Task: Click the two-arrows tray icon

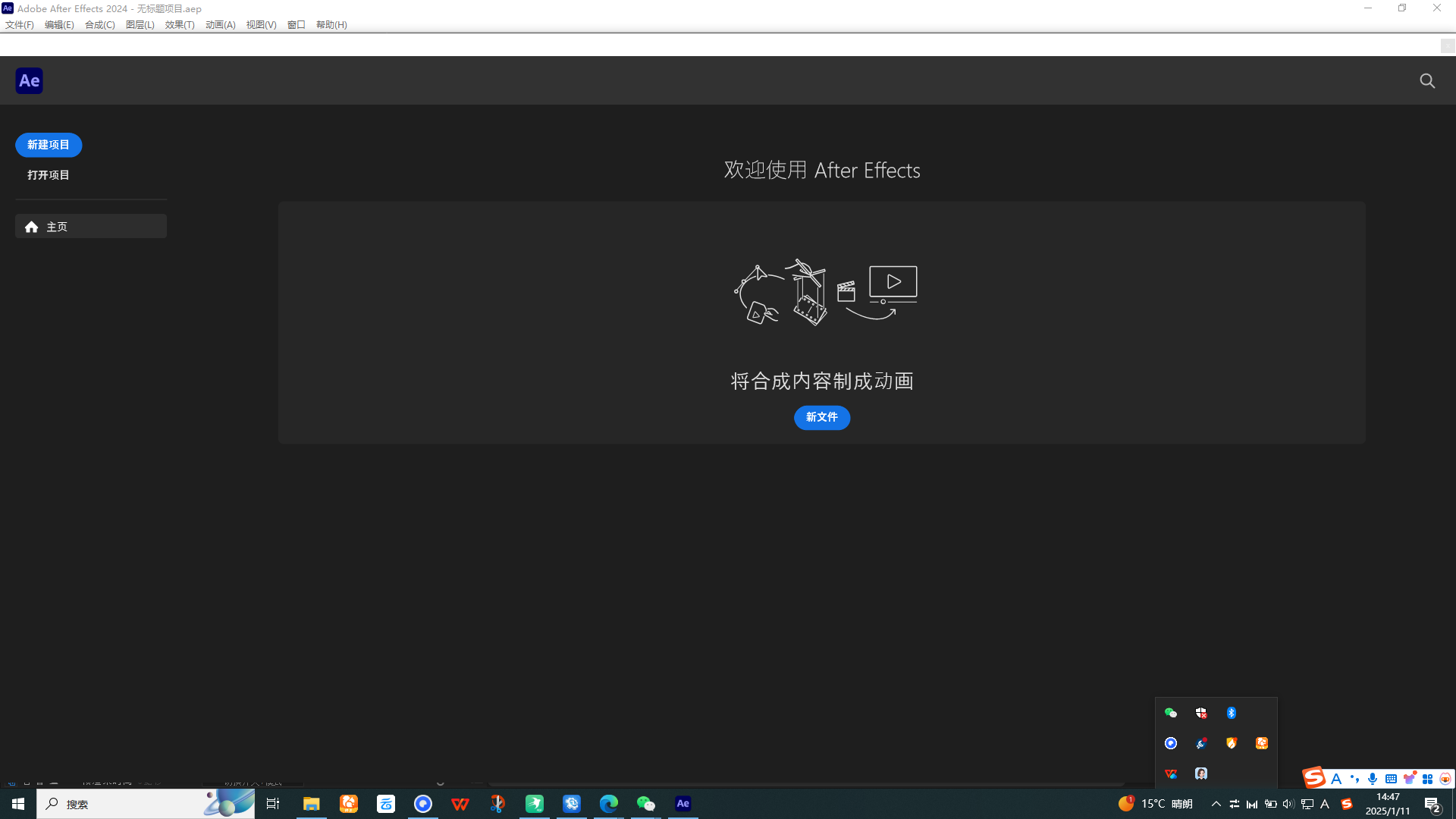Action: (1235, 804)
